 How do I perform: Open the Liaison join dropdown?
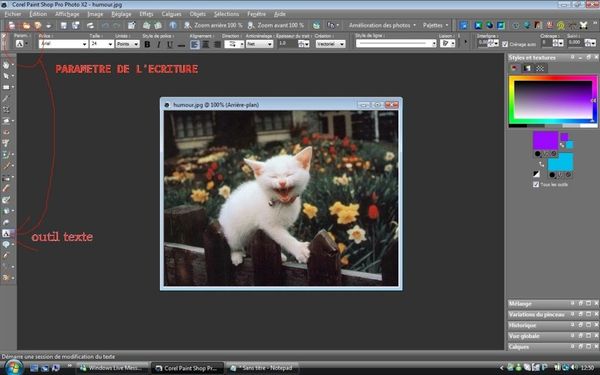[447, 44]
